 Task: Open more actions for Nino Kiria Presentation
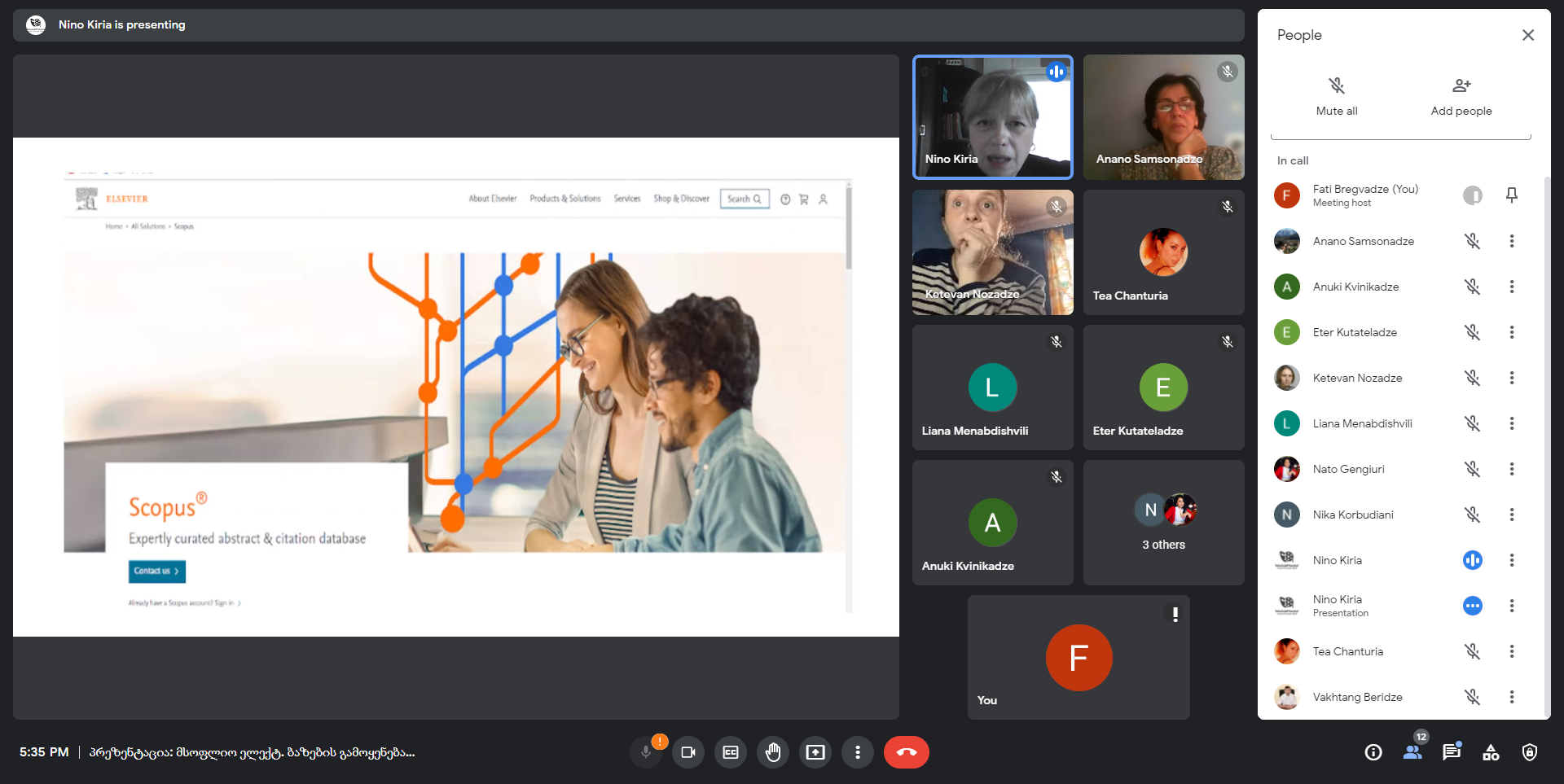pos(1512,606)
